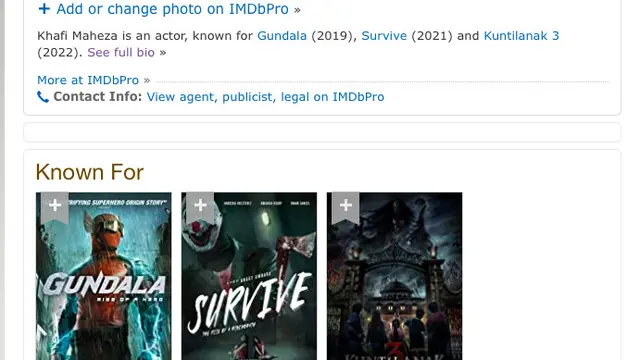Viewport: 640px width, 360px height.
Task: Open the Gundala poster thumbnail
Action: [104, 276]
